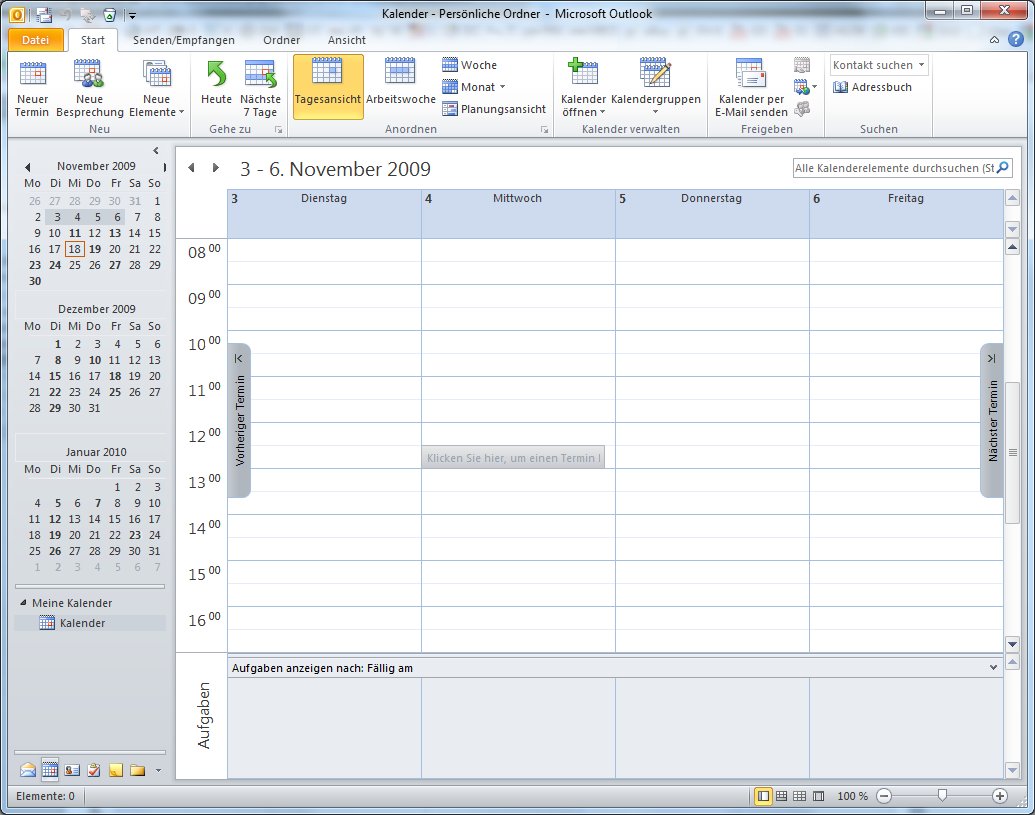Minimize the ribbon with caret icon
1035x815 pixels.
(994, 40)
